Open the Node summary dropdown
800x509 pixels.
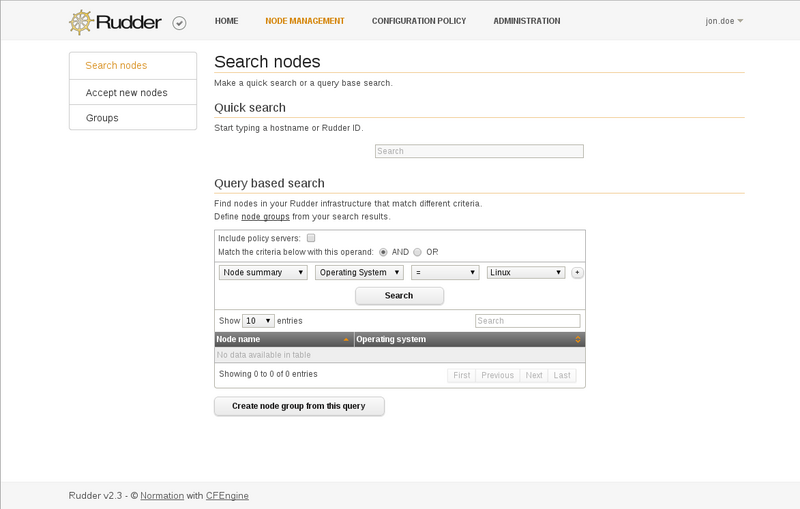[x=263, y=272]
